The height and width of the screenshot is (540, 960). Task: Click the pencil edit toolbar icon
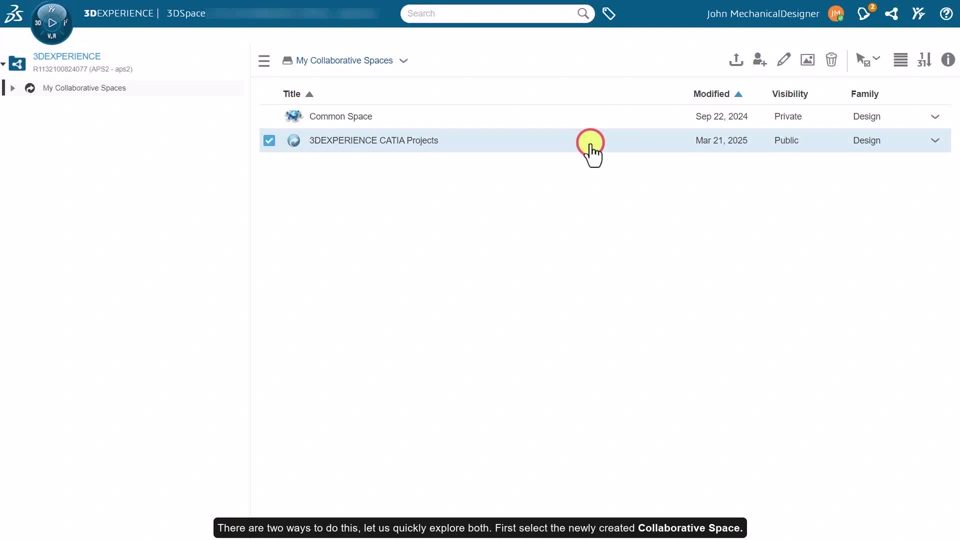[x=784, y=59]
